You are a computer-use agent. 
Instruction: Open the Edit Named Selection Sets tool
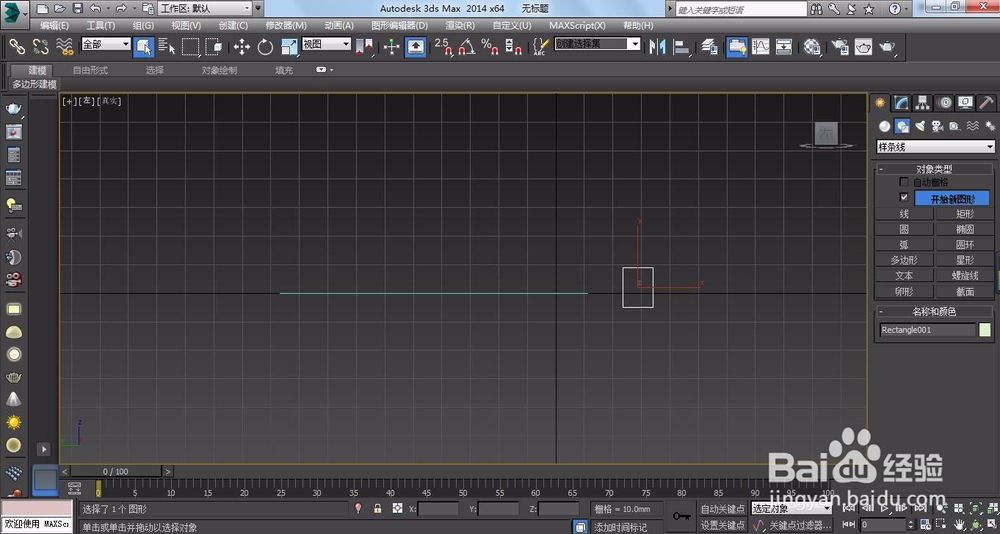click(541, 47)
